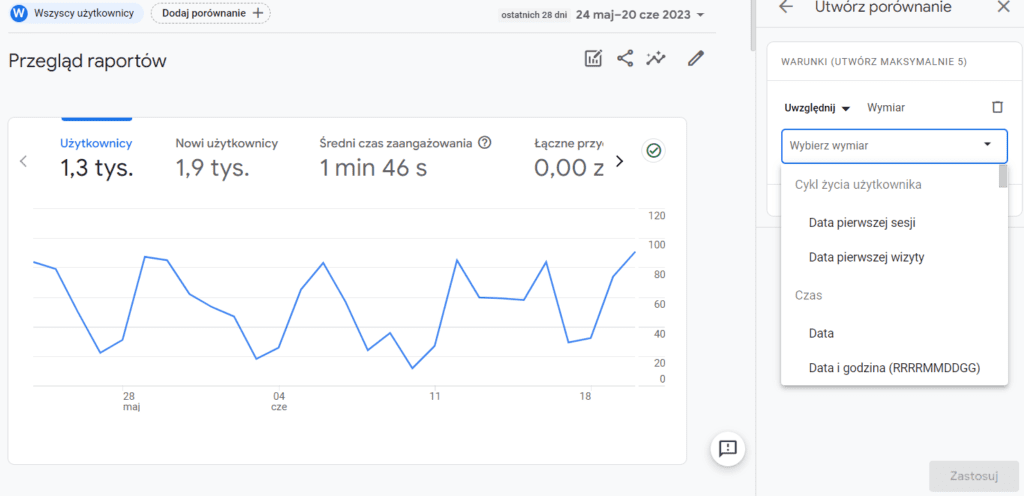Choose Data i godzina (RRRRMMDDGG) option

tap(894, 368)
